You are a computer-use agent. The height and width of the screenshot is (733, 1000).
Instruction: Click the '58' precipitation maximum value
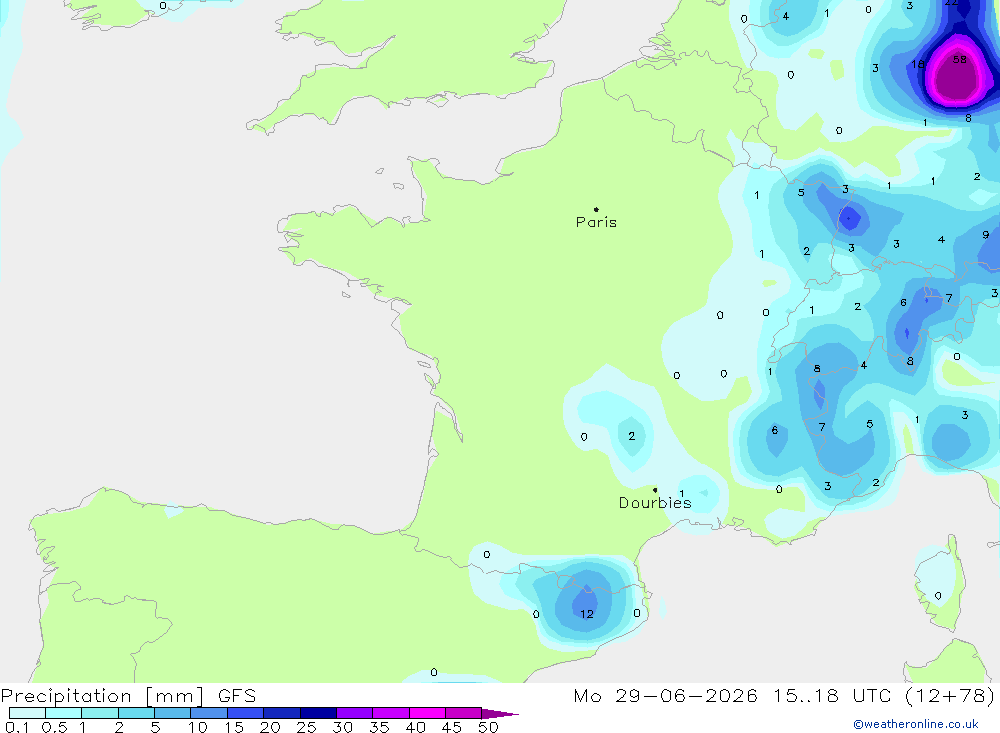960,59
